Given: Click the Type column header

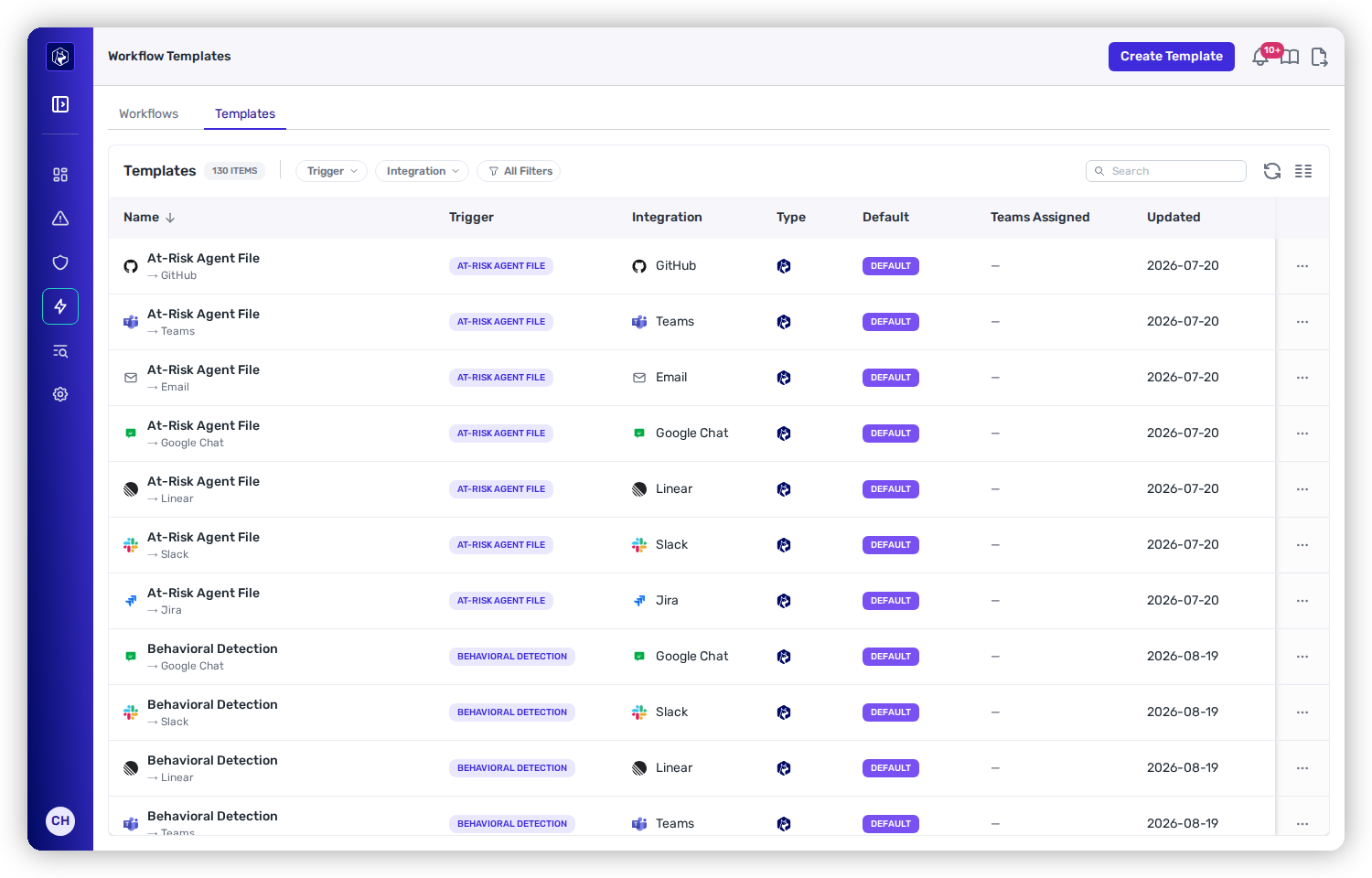Looking at the screenshot, I should (x=791, y=218).
